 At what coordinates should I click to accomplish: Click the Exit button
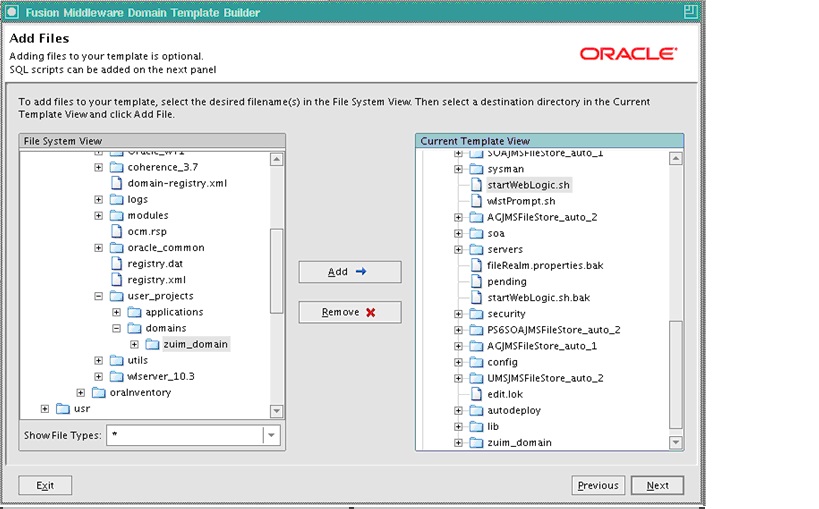(x=45, y=485)
